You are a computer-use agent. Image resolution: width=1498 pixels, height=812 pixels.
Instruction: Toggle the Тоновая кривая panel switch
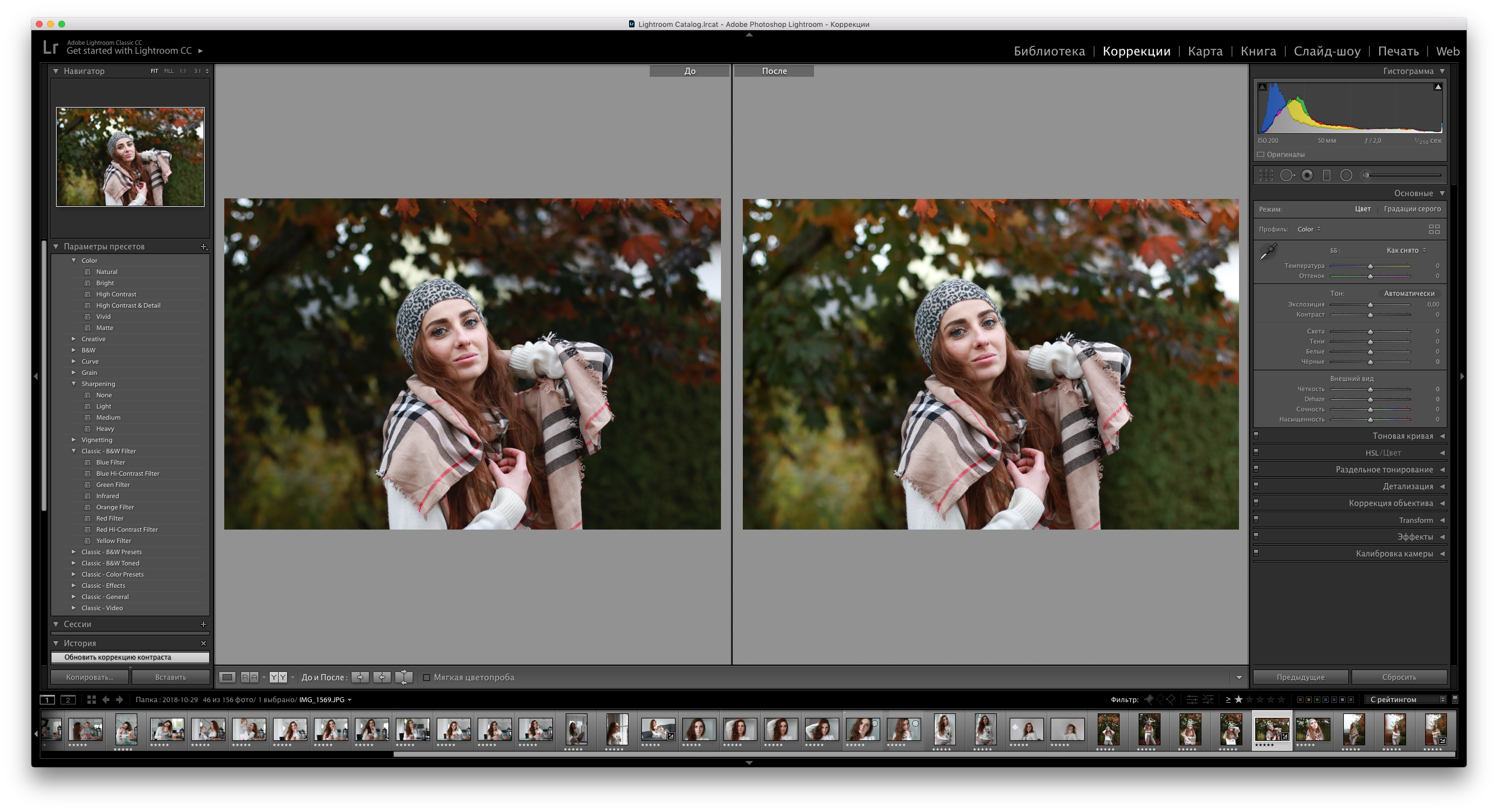click(x=1256, y=435)
